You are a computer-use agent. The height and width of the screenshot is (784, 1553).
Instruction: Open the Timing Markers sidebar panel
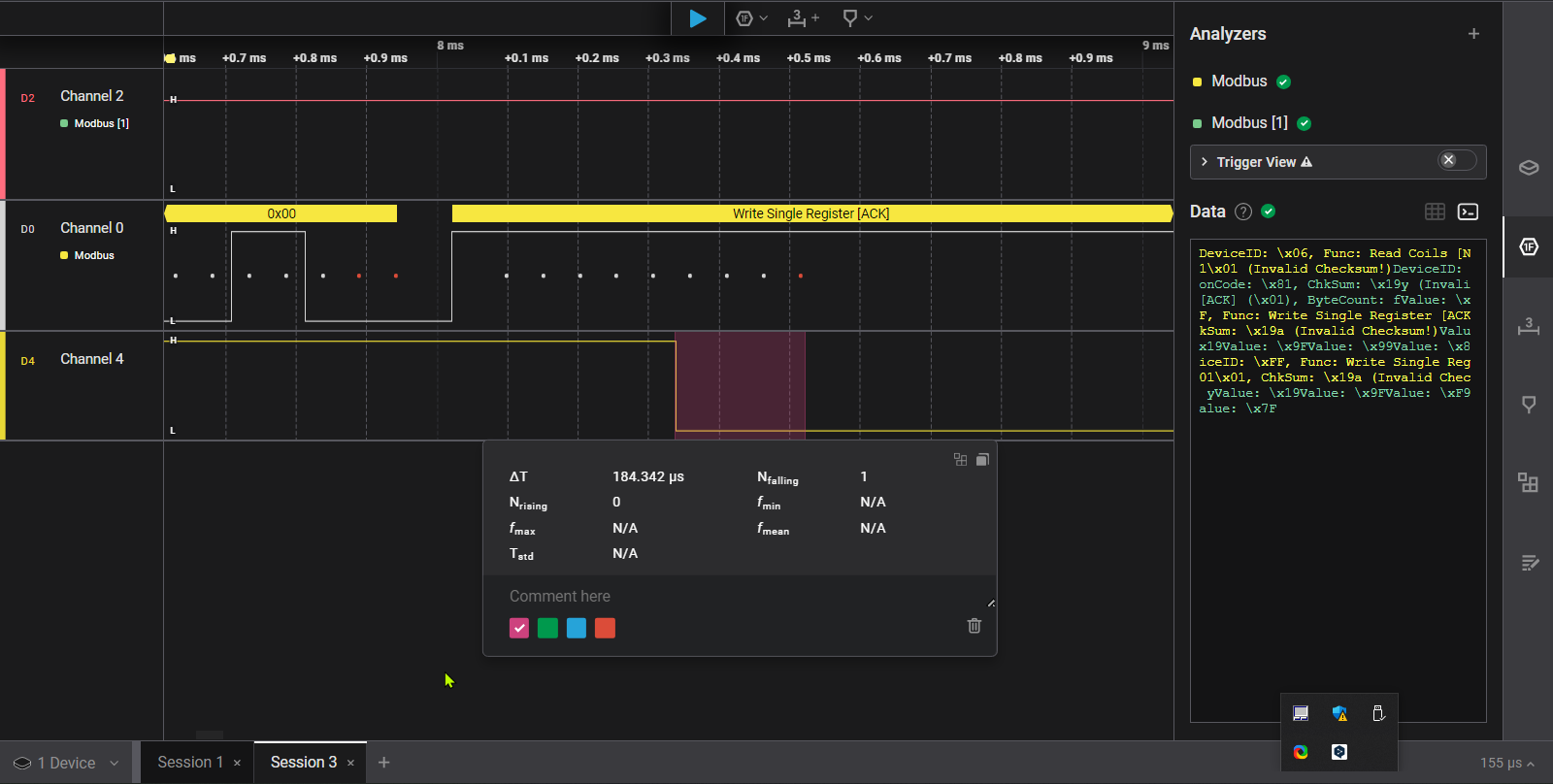1529,326
